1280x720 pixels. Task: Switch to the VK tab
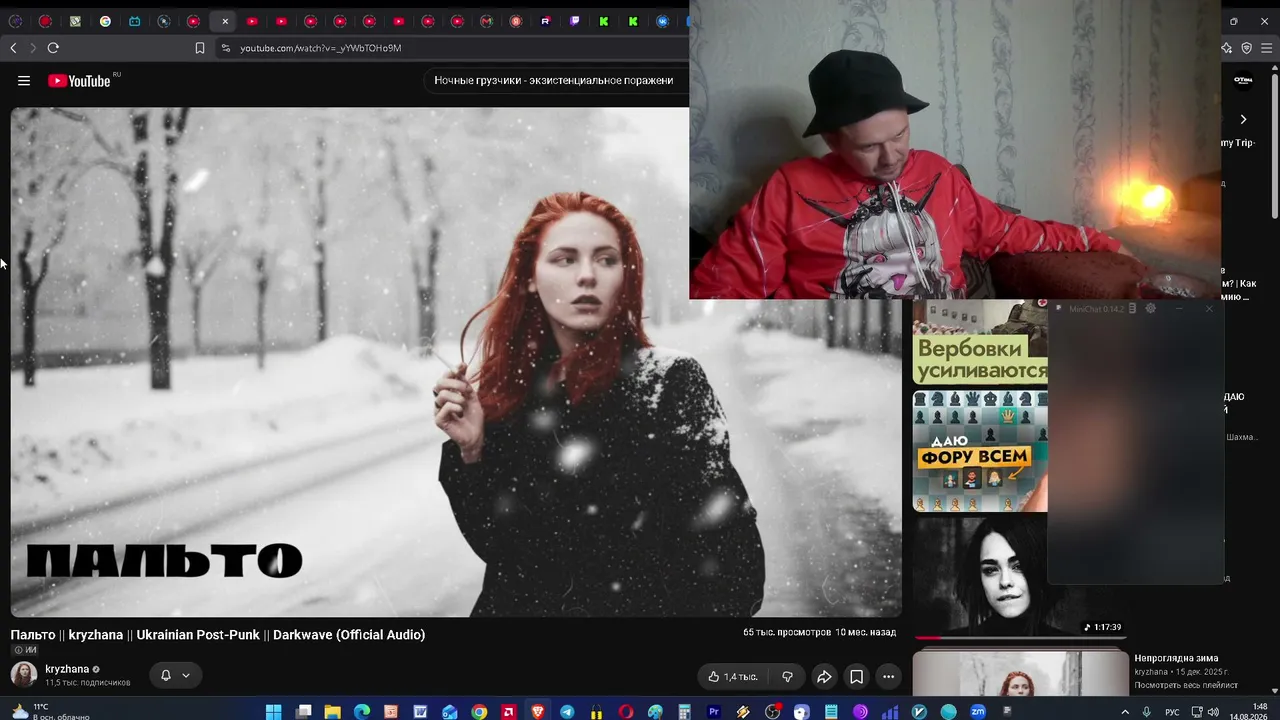[x=663, y=21]
